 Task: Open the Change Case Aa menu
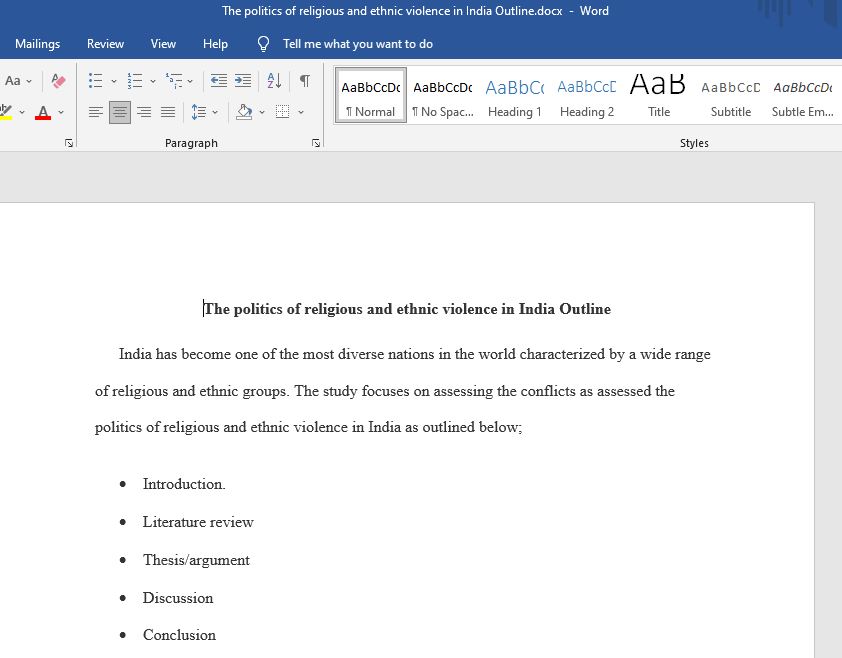tap(13, 81)
